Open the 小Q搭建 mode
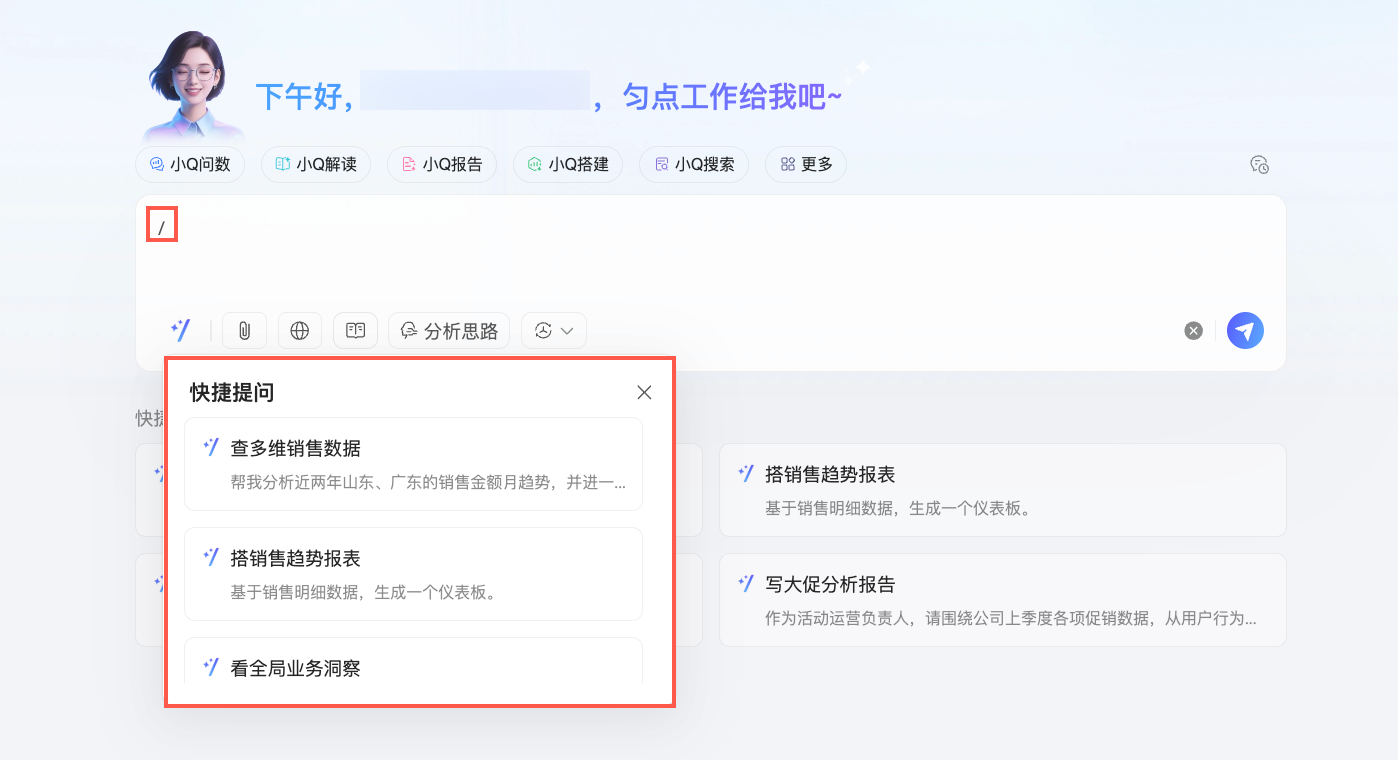Image resolution: width=1398 pixels, height=760 pixels. pos(568,164)
